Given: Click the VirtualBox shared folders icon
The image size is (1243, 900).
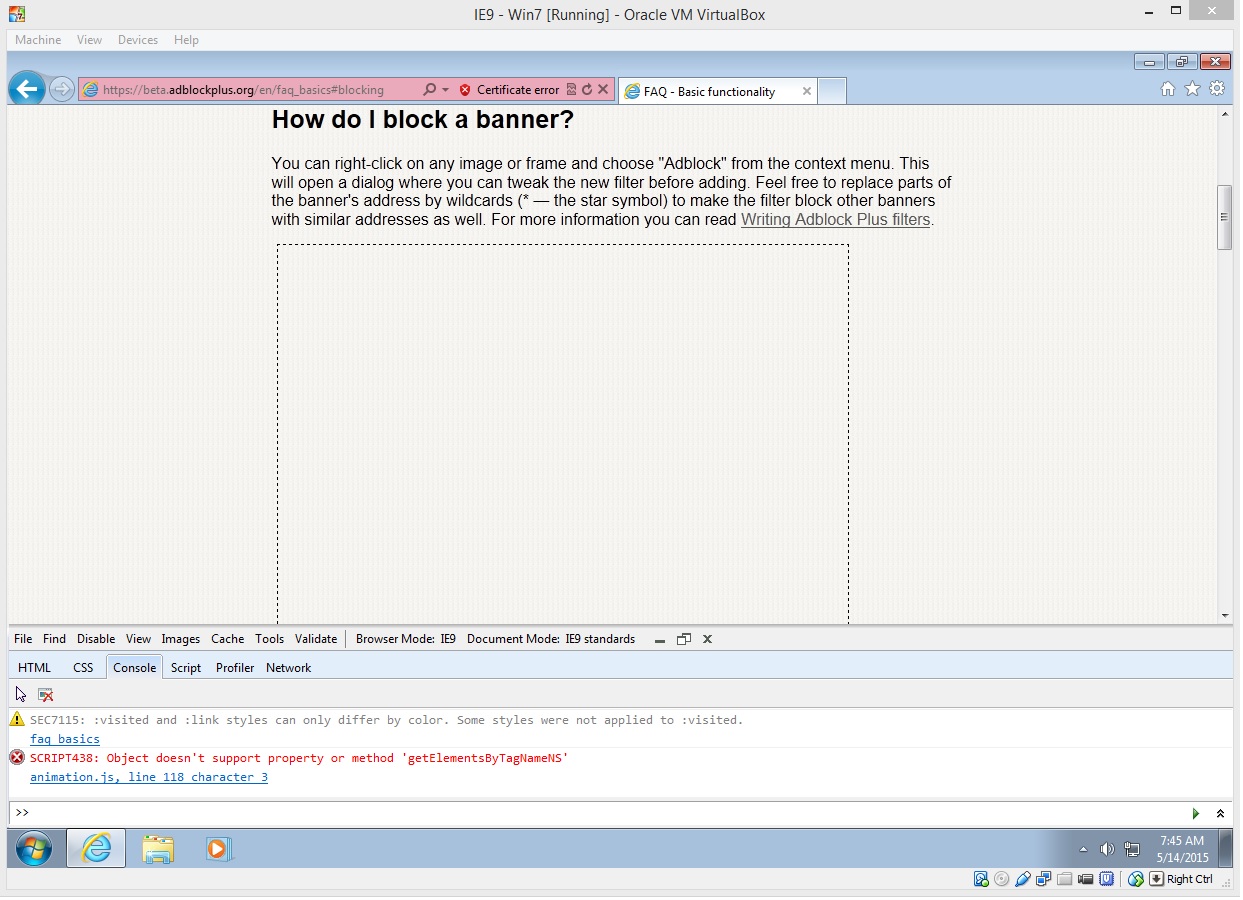Looking at the screenshot, I should 1064,880.
